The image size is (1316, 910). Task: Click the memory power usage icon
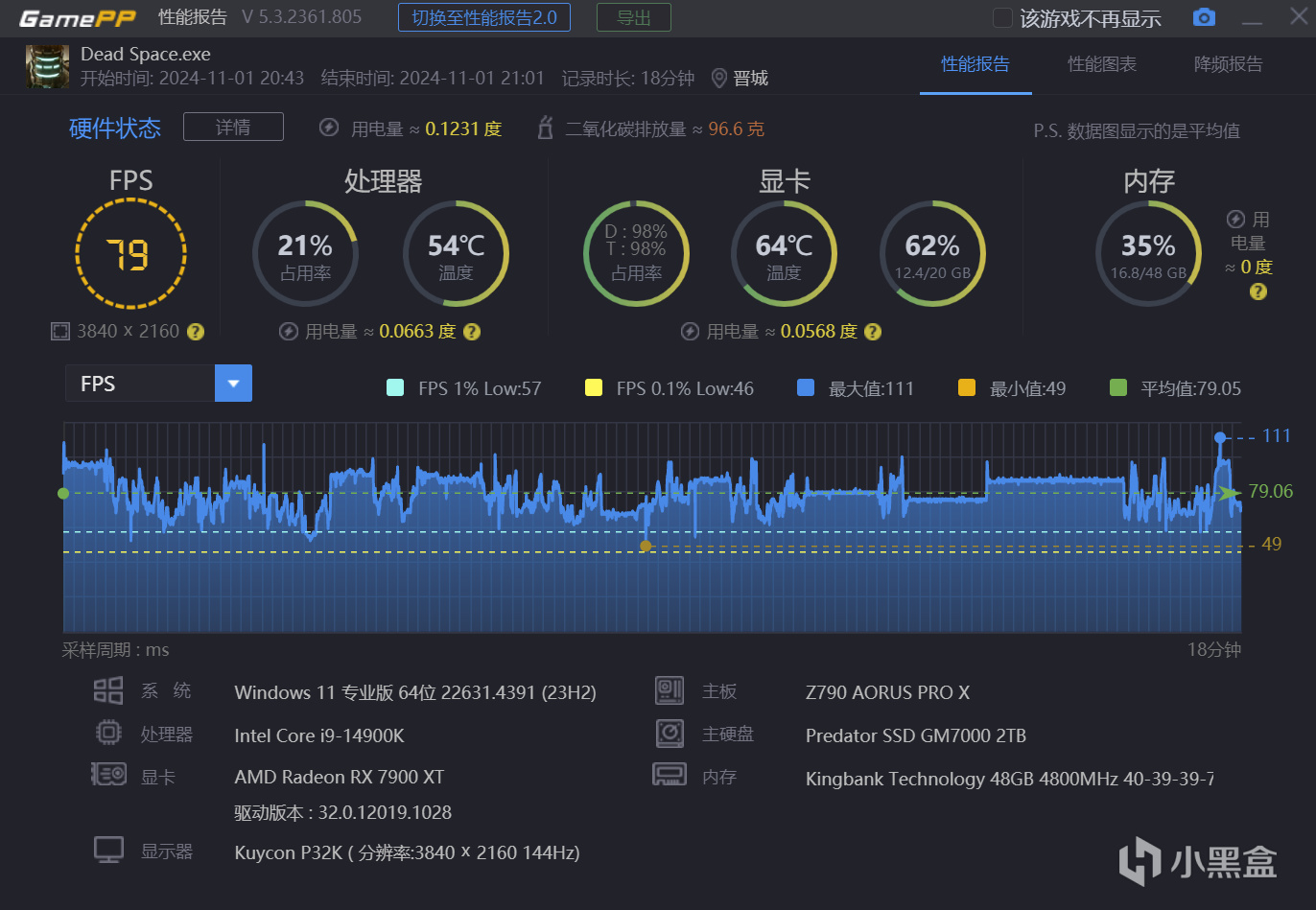[x=1236, y=220]
